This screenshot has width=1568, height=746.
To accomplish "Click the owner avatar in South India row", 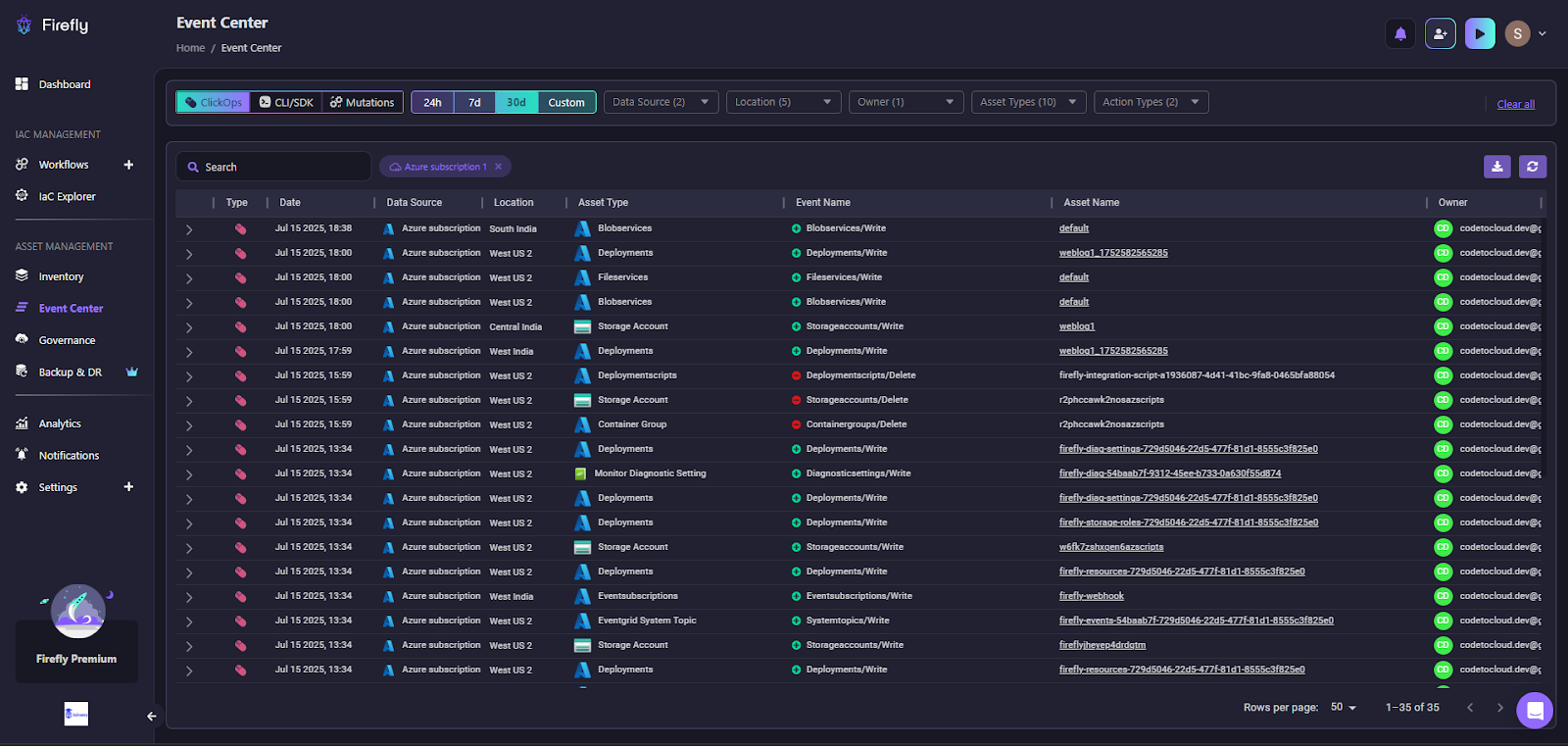I will [1444, 228].
